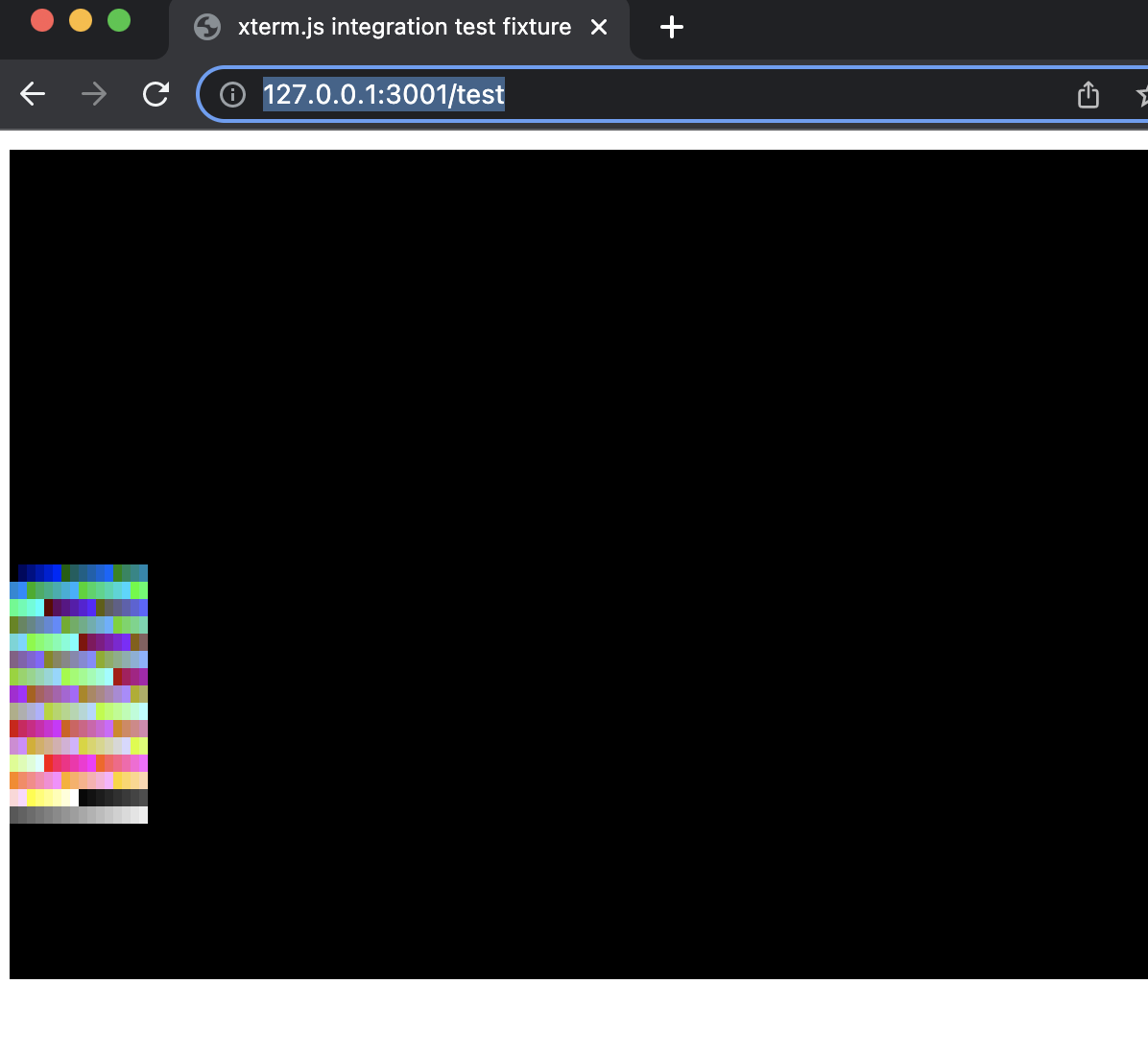The width and height of the screenshot is (1148, 1056).
Task: Minimize window with the yellow button
Action: [81, 20]
